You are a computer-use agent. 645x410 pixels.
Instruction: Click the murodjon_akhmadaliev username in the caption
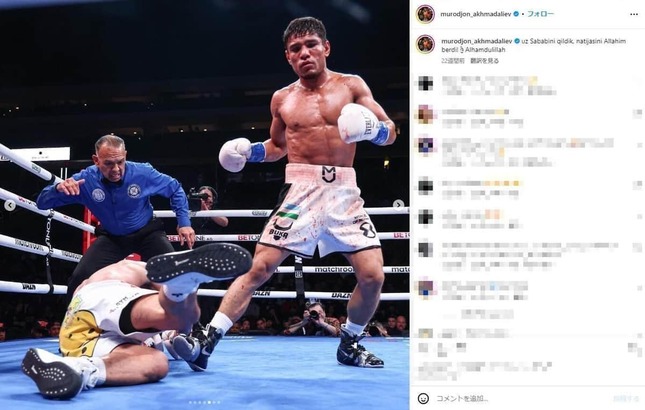(476, 41)
